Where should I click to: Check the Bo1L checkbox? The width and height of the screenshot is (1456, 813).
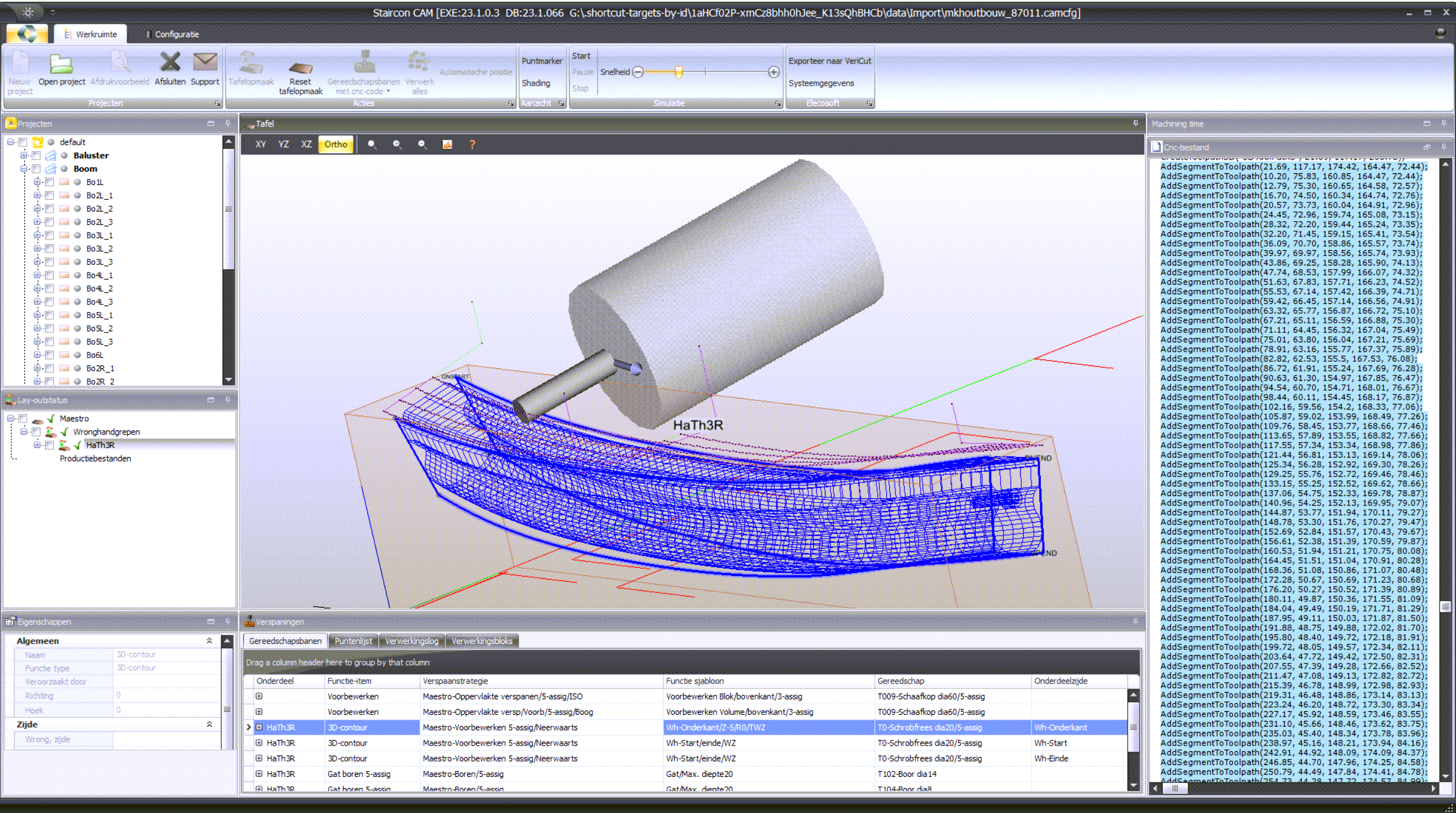[50, 182]
